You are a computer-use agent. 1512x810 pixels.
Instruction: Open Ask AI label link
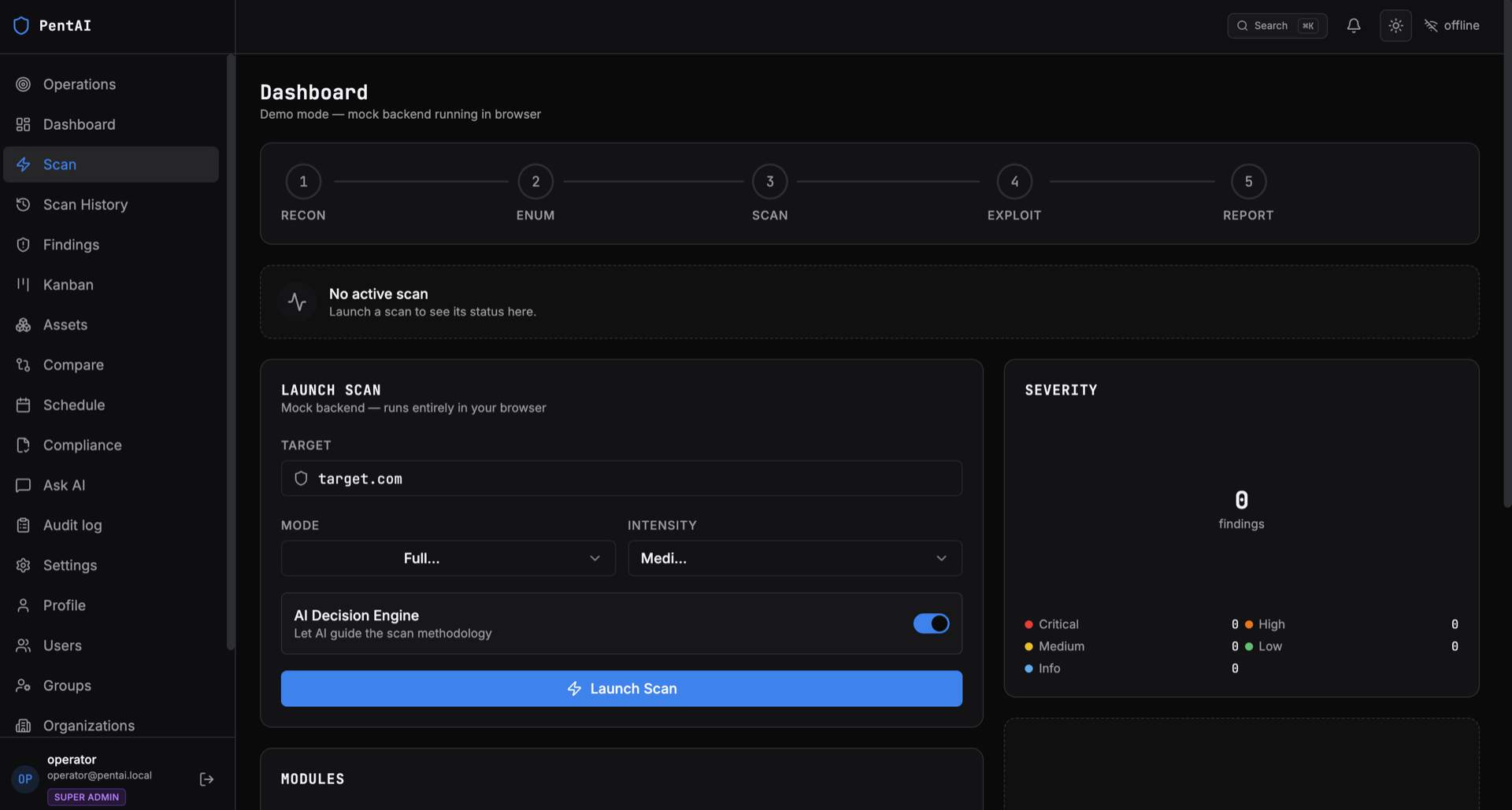[65, 486]
